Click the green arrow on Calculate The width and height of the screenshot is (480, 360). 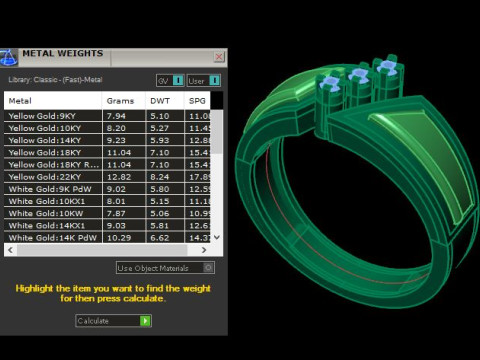click(x=145, y=321)
